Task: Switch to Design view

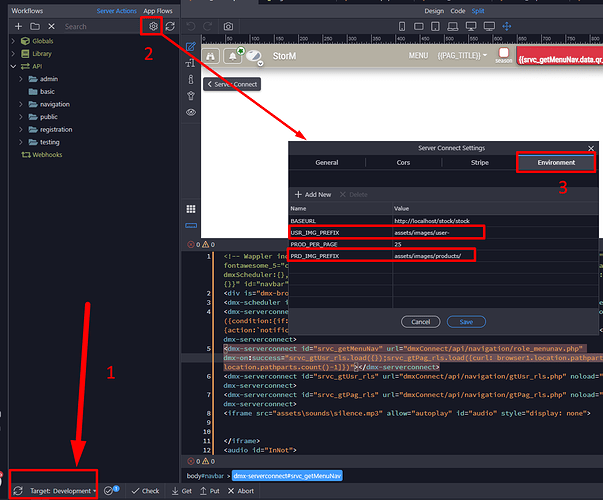Action: pos(434,11)
